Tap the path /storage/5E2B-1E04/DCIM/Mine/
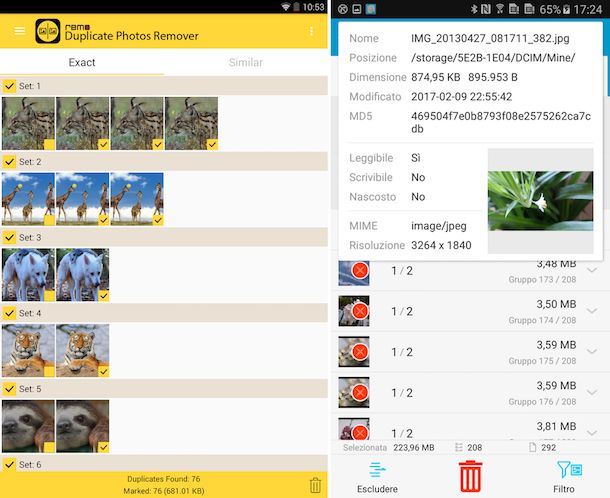This screenshot has height=498, width=610. (x=493, y=58)
